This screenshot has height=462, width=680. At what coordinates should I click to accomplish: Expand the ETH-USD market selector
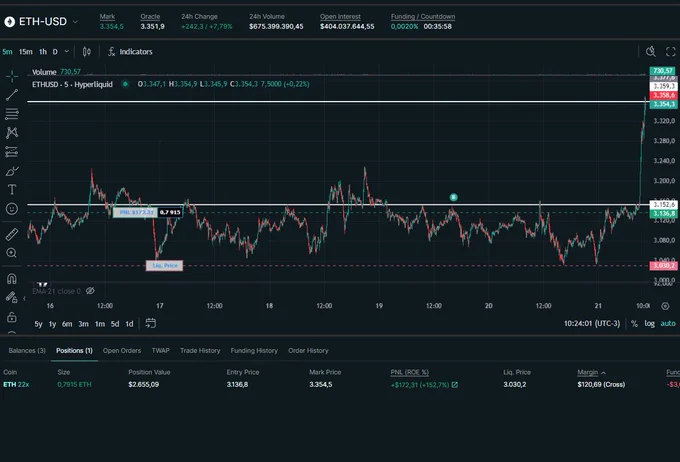(x=75, y=22)
